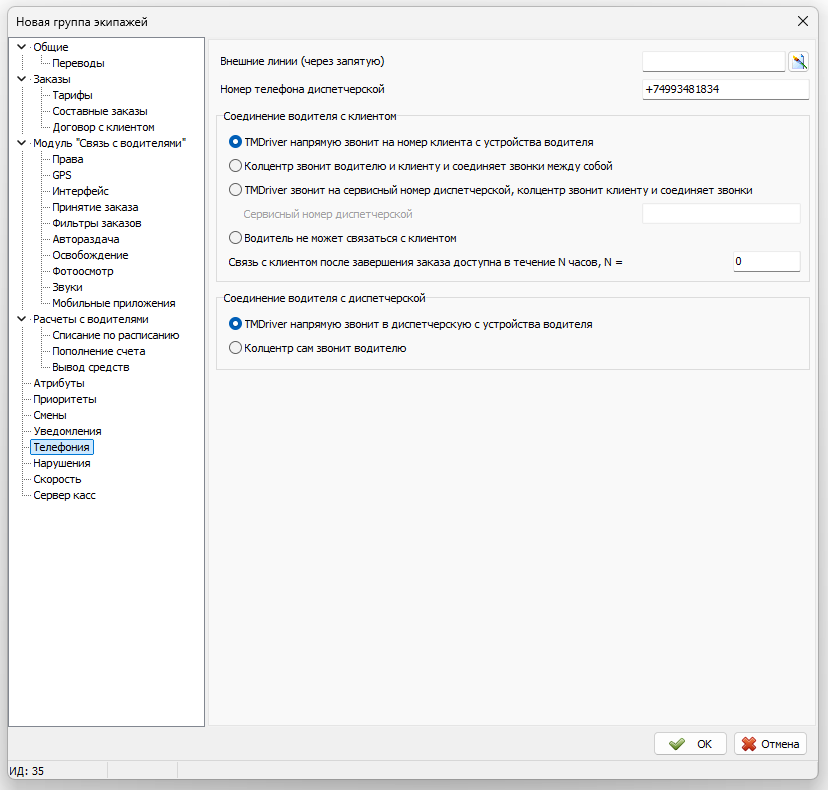This screenshot has height=790, width=828.
Task: Open the GPS settings page
Action: pos(62,175)
